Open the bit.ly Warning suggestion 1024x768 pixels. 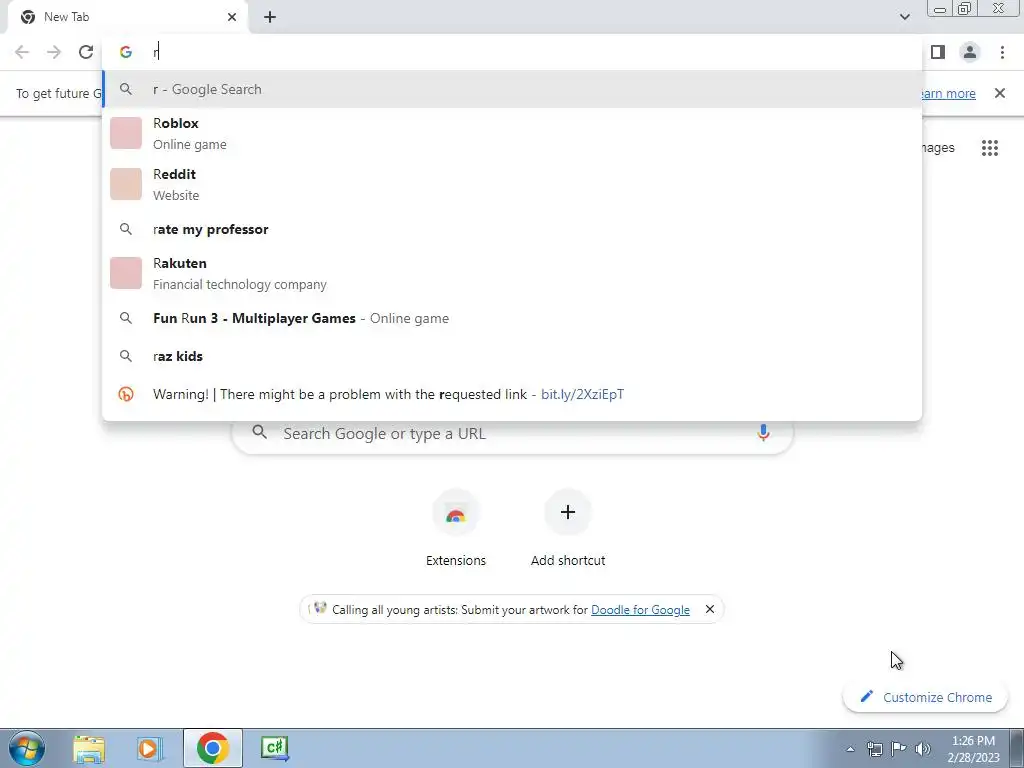(512, 394)
